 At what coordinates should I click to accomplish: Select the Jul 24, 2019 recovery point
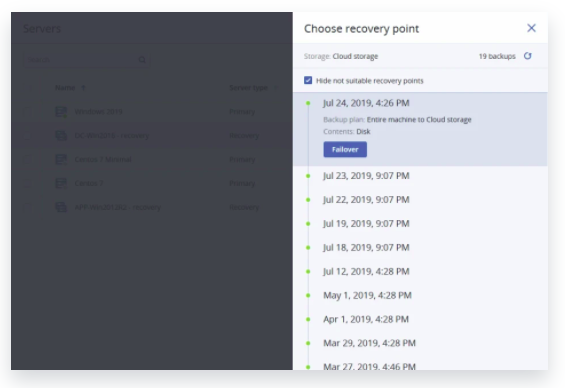(366, 103)
